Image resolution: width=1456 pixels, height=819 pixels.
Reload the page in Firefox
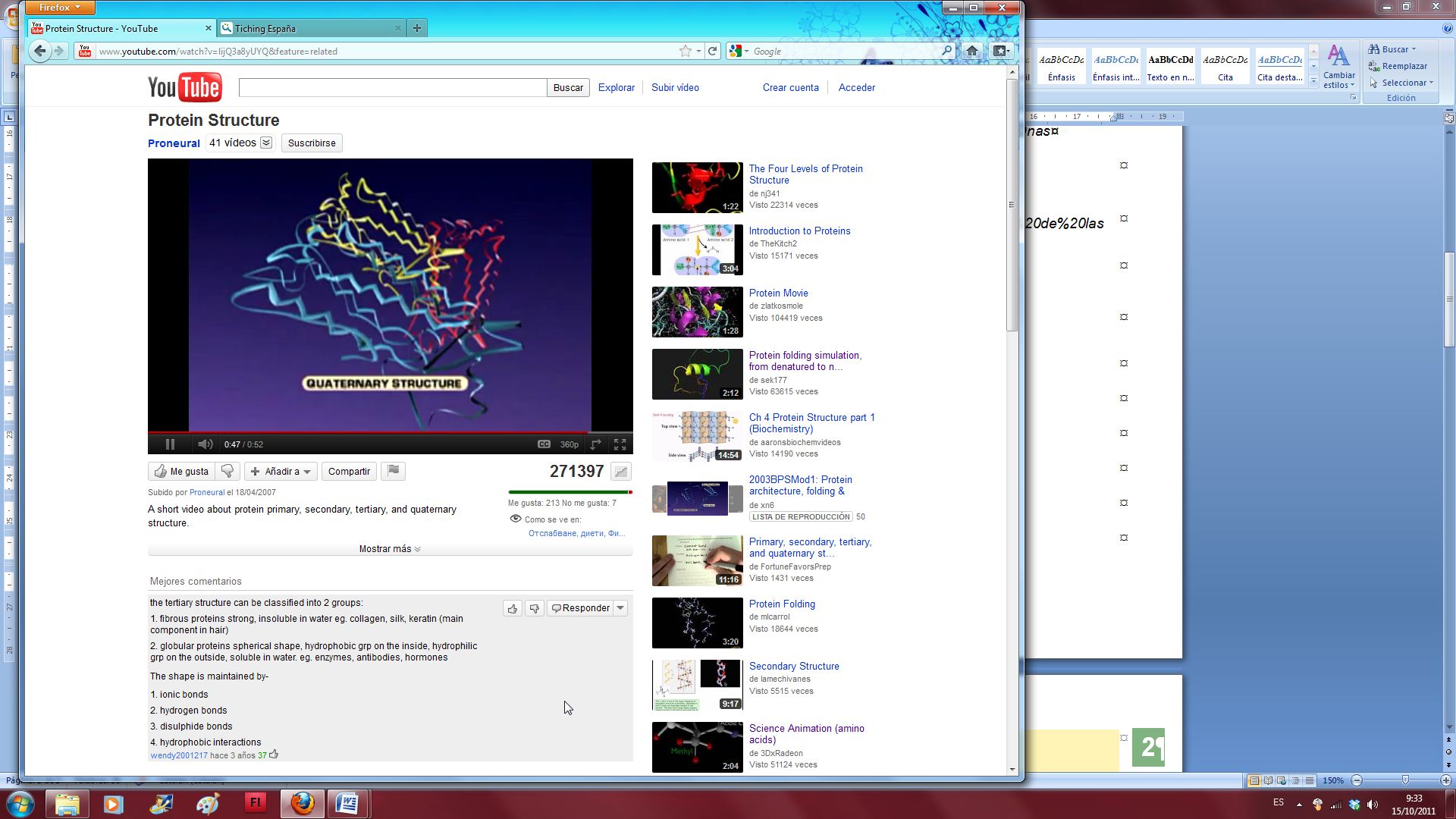point(712,52)
